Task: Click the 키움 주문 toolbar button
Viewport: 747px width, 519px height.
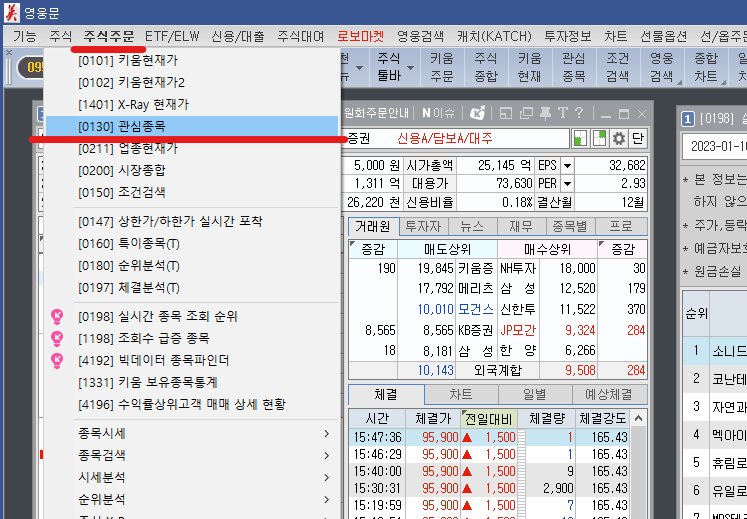Action: (x=442, y=68)
